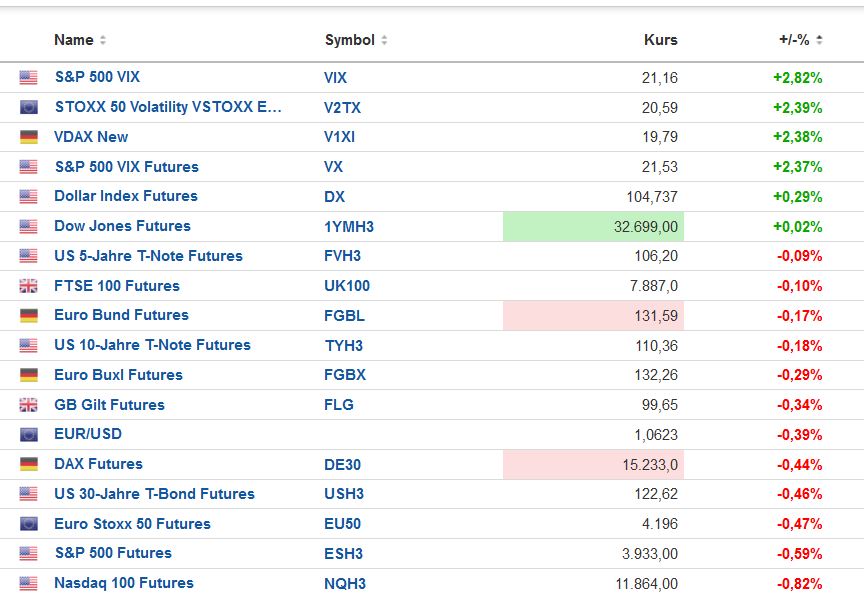Select the Euro Bund price 131,59
Screen dimensions: 864x604
coord(656,316)
